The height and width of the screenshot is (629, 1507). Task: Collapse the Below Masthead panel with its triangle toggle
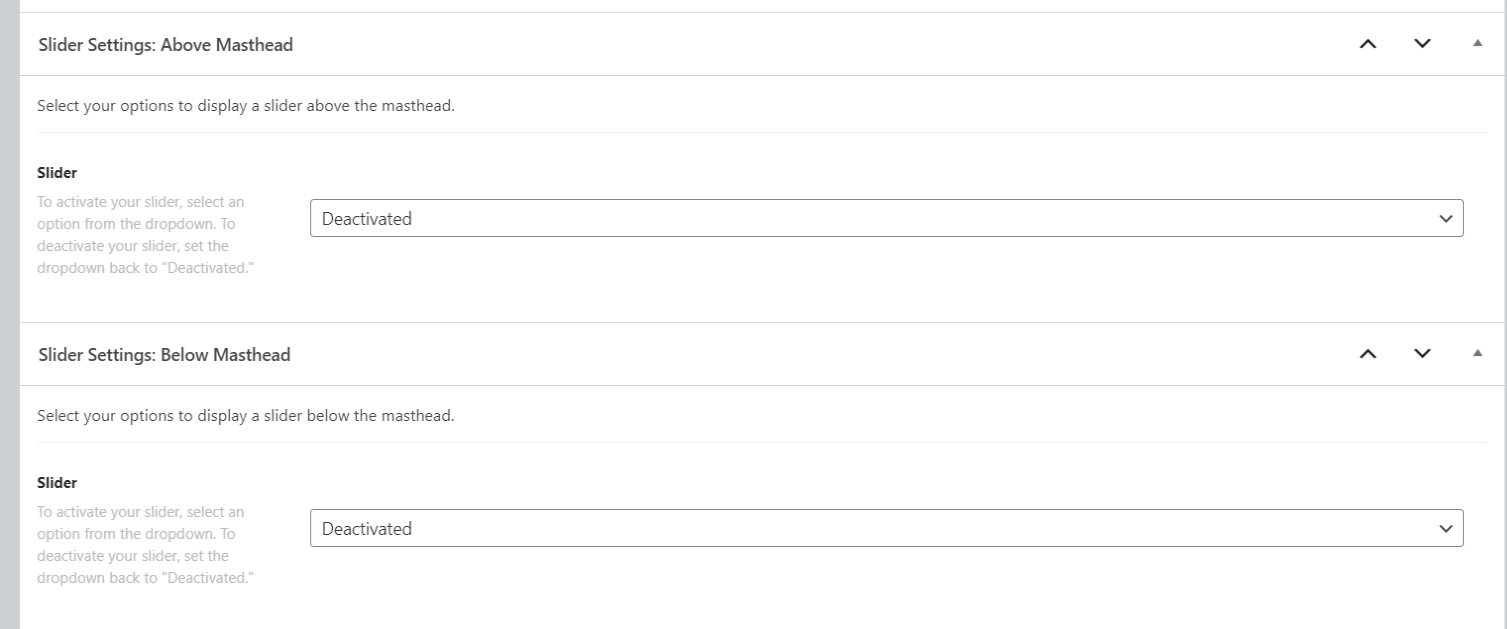click(x=1477, y=354)
